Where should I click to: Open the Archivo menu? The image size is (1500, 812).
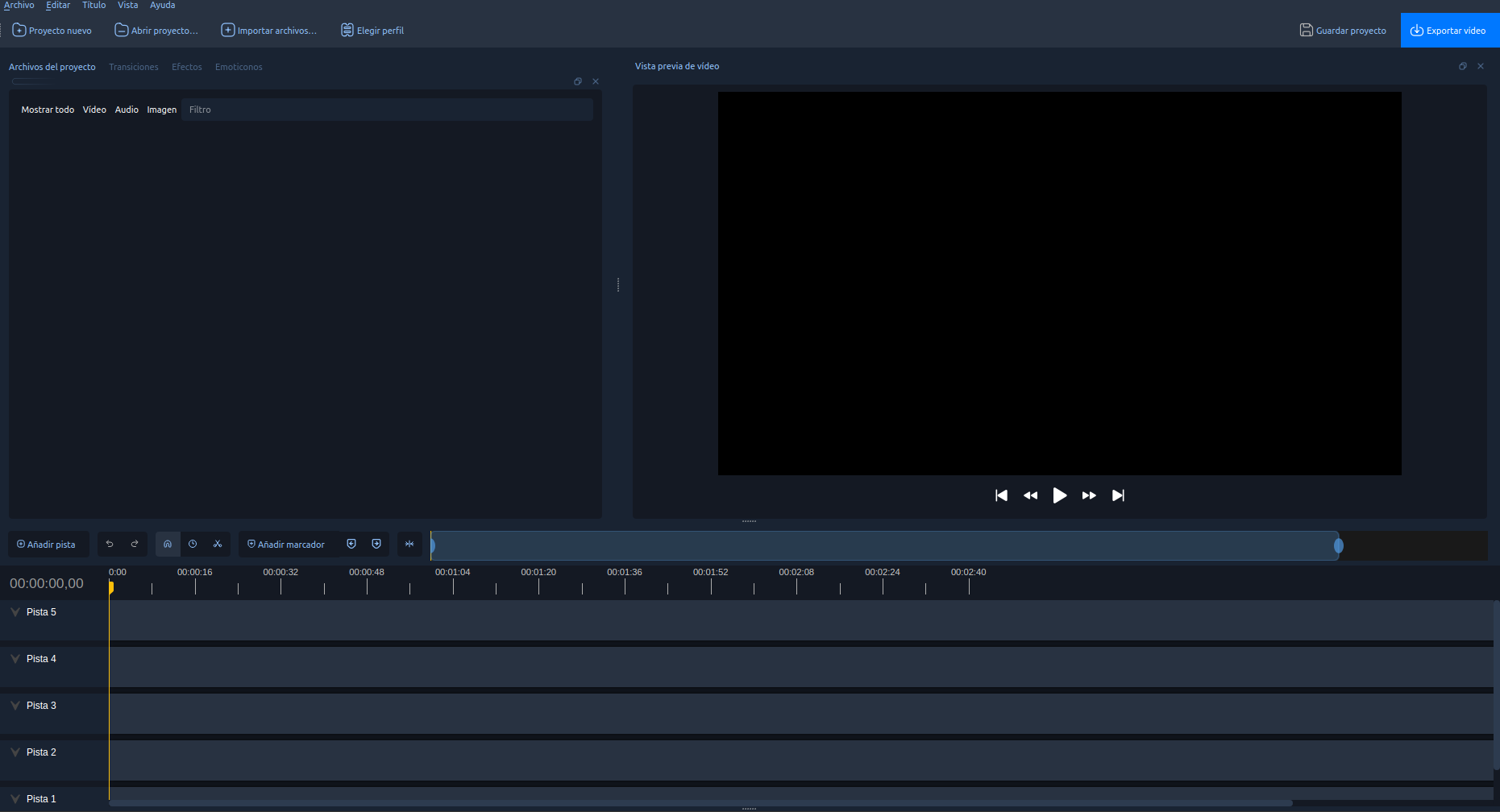pos(19,6)
